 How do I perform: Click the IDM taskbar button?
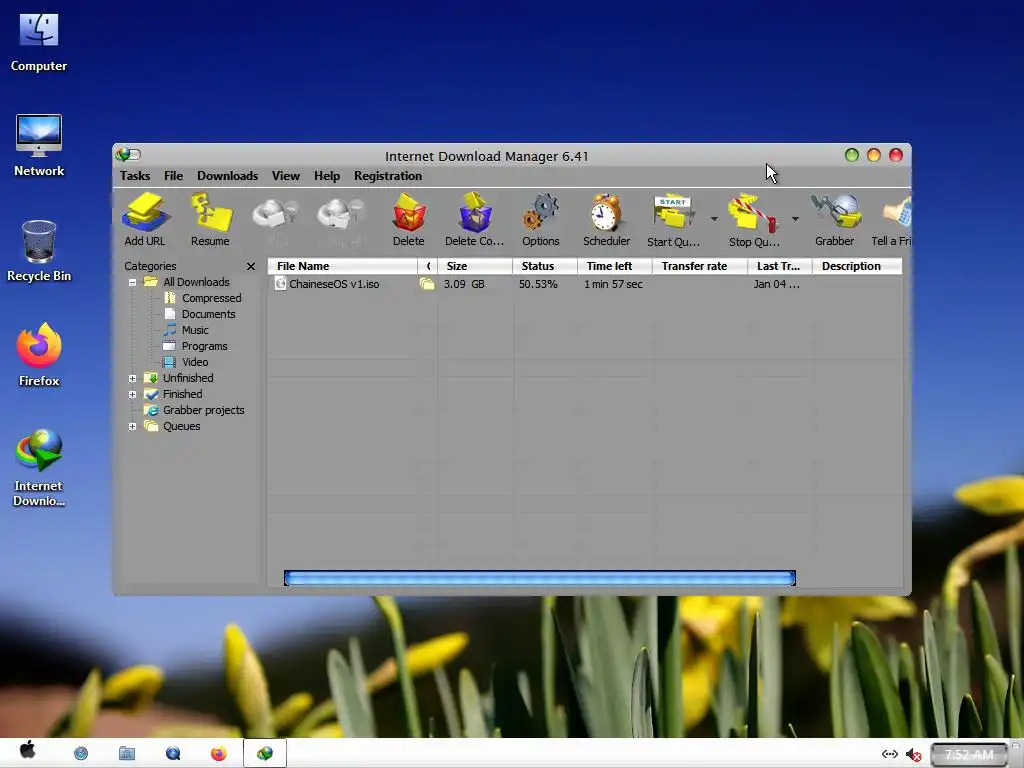pyautogui.click(x=264, y=753)
